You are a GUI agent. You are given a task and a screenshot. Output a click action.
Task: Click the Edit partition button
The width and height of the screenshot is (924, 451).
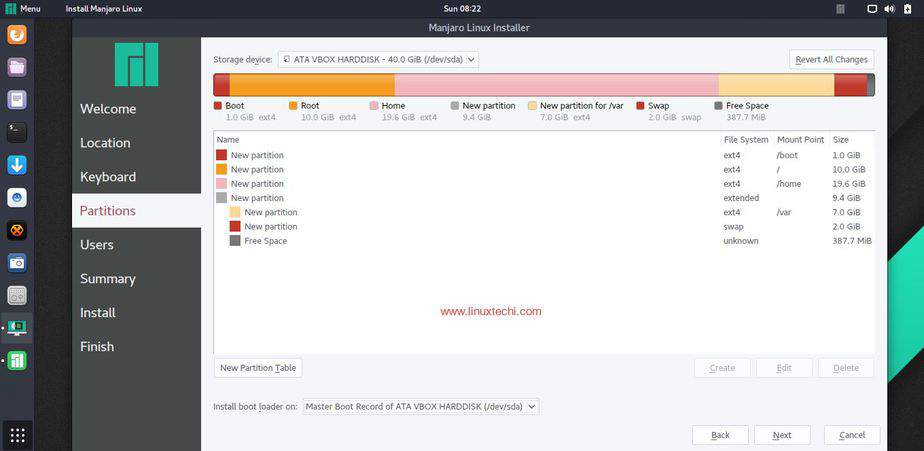tap(784, 368)
